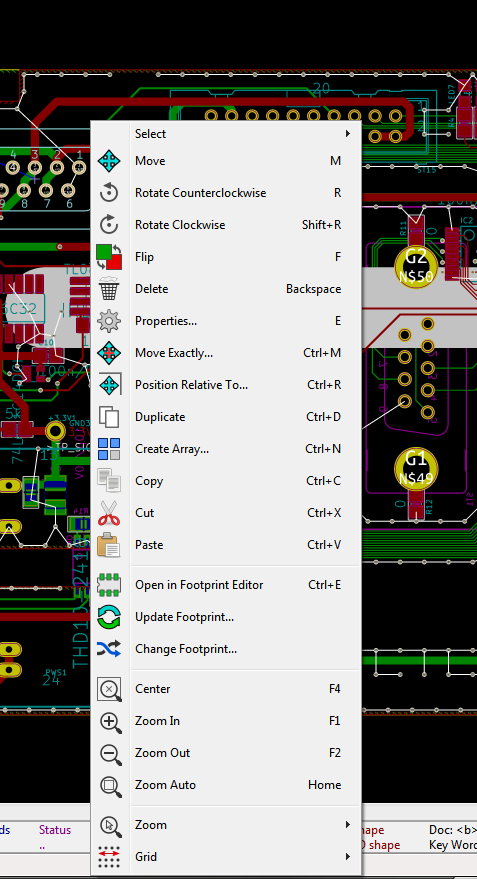Click the Copy pages icon

[109, 481]
